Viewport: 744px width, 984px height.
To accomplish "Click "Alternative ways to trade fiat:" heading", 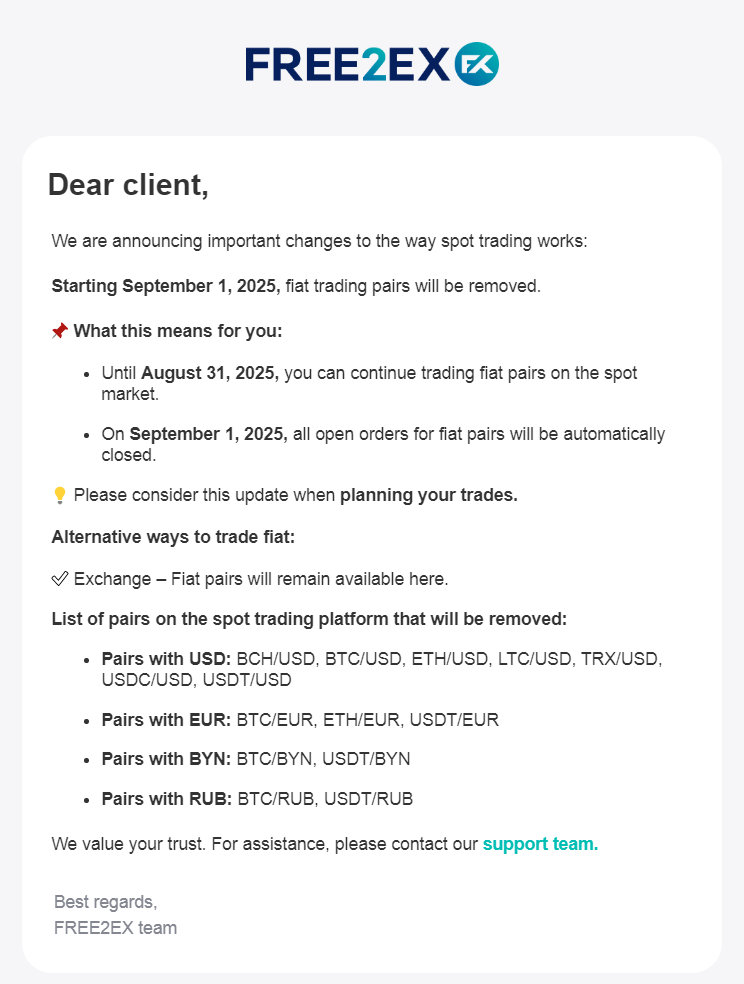I will click(173, 537).
